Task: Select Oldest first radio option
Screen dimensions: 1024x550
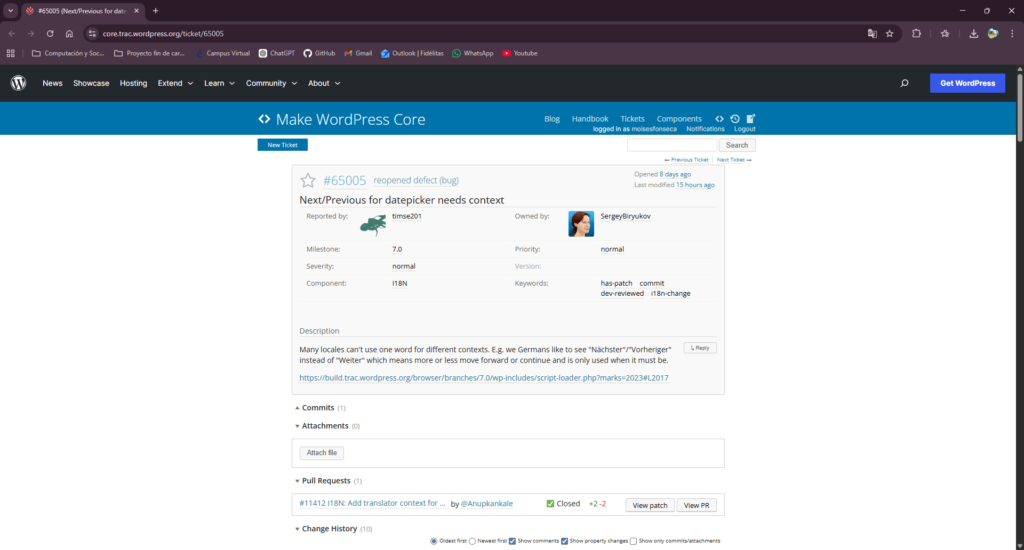Action: pyautogui.click(x=434, y=541)
